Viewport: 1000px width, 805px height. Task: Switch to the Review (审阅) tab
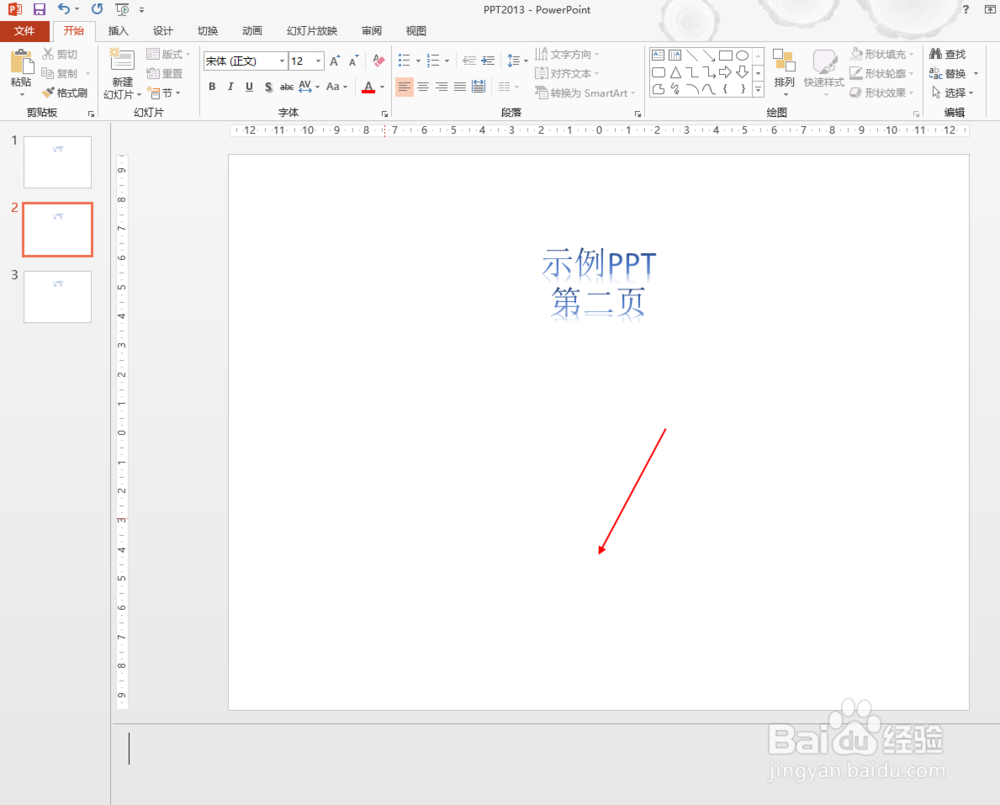click(x=371, y=31)
